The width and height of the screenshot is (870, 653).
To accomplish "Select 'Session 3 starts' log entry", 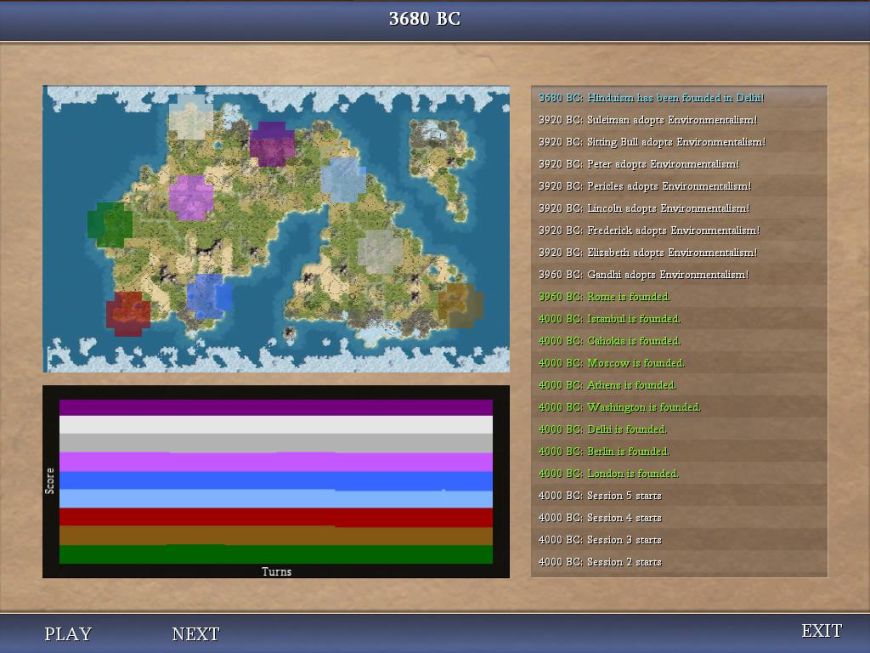I will coord(679,540).
